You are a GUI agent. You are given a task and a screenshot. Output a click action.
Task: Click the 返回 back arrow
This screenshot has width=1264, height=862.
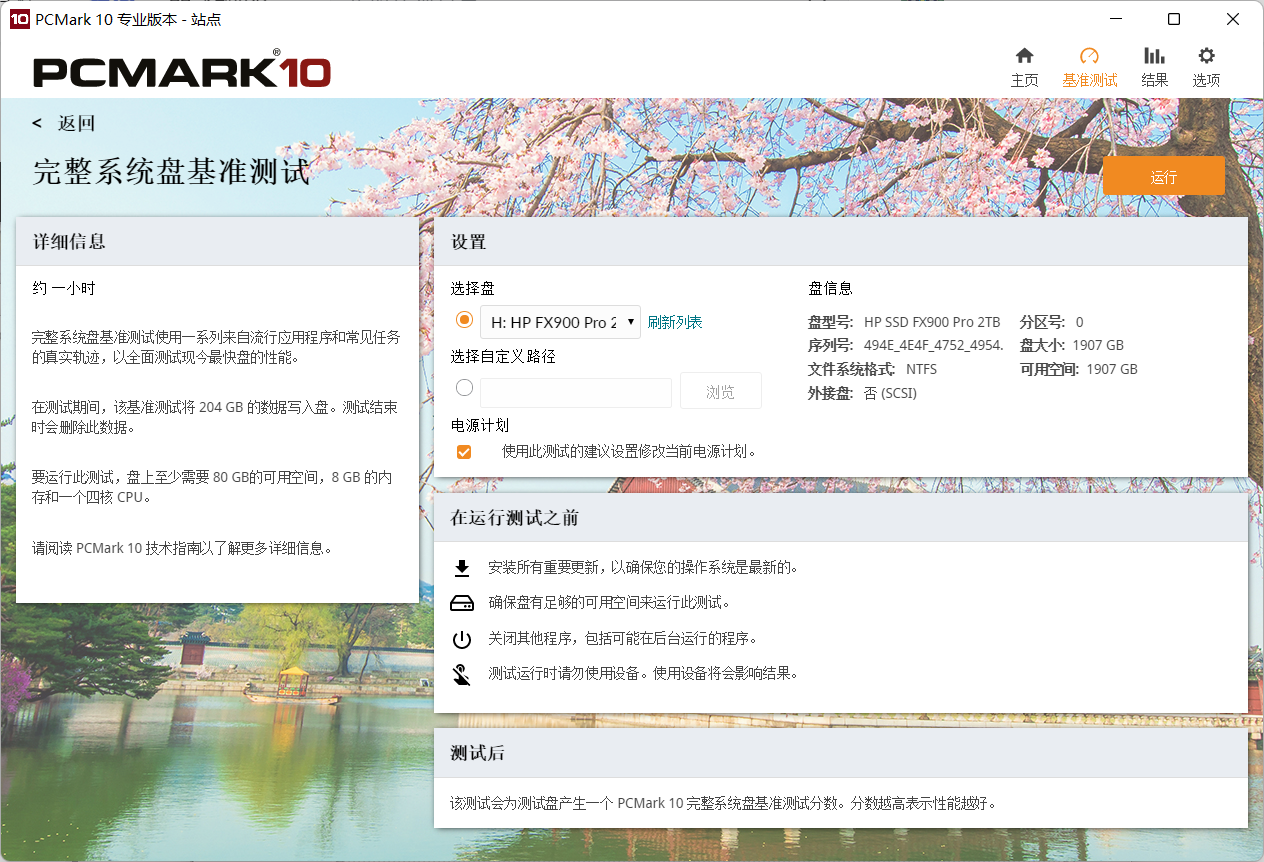click(x=37, y=122)
